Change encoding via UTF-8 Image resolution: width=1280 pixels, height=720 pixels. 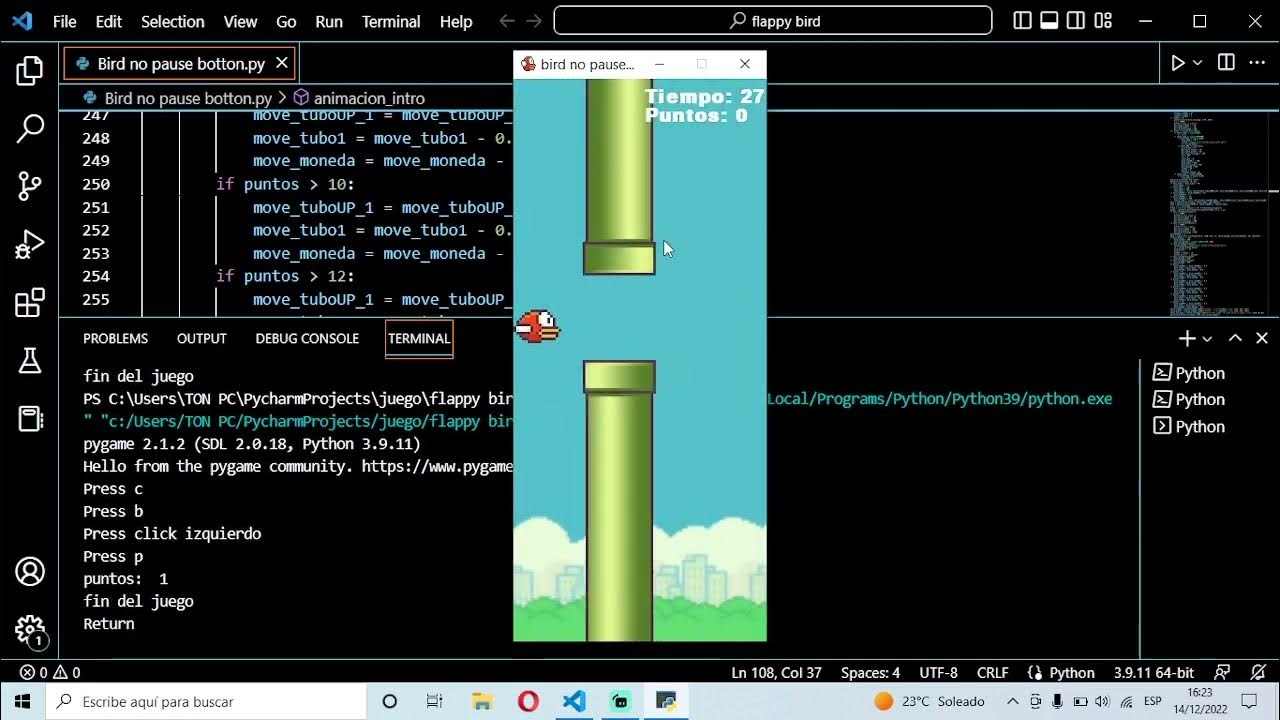click(938, 673)
